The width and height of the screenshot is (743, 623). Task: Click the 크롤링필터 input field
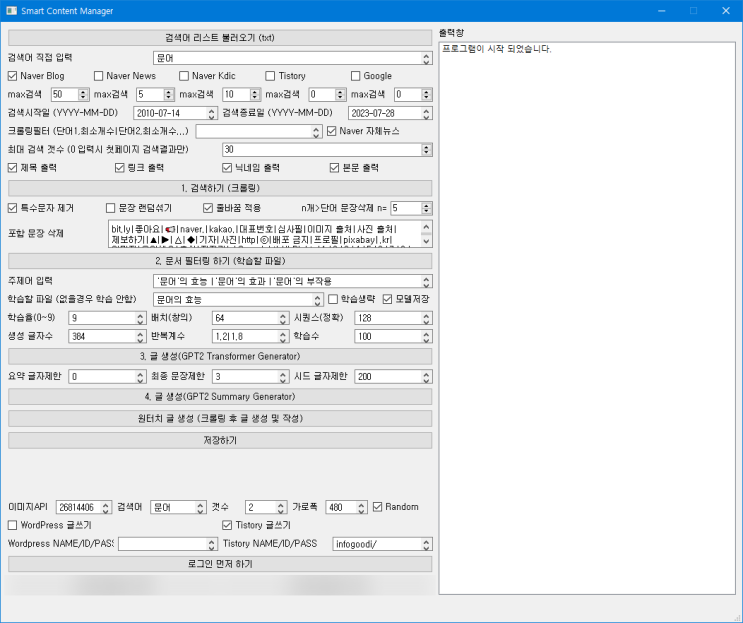pos(259,131)
